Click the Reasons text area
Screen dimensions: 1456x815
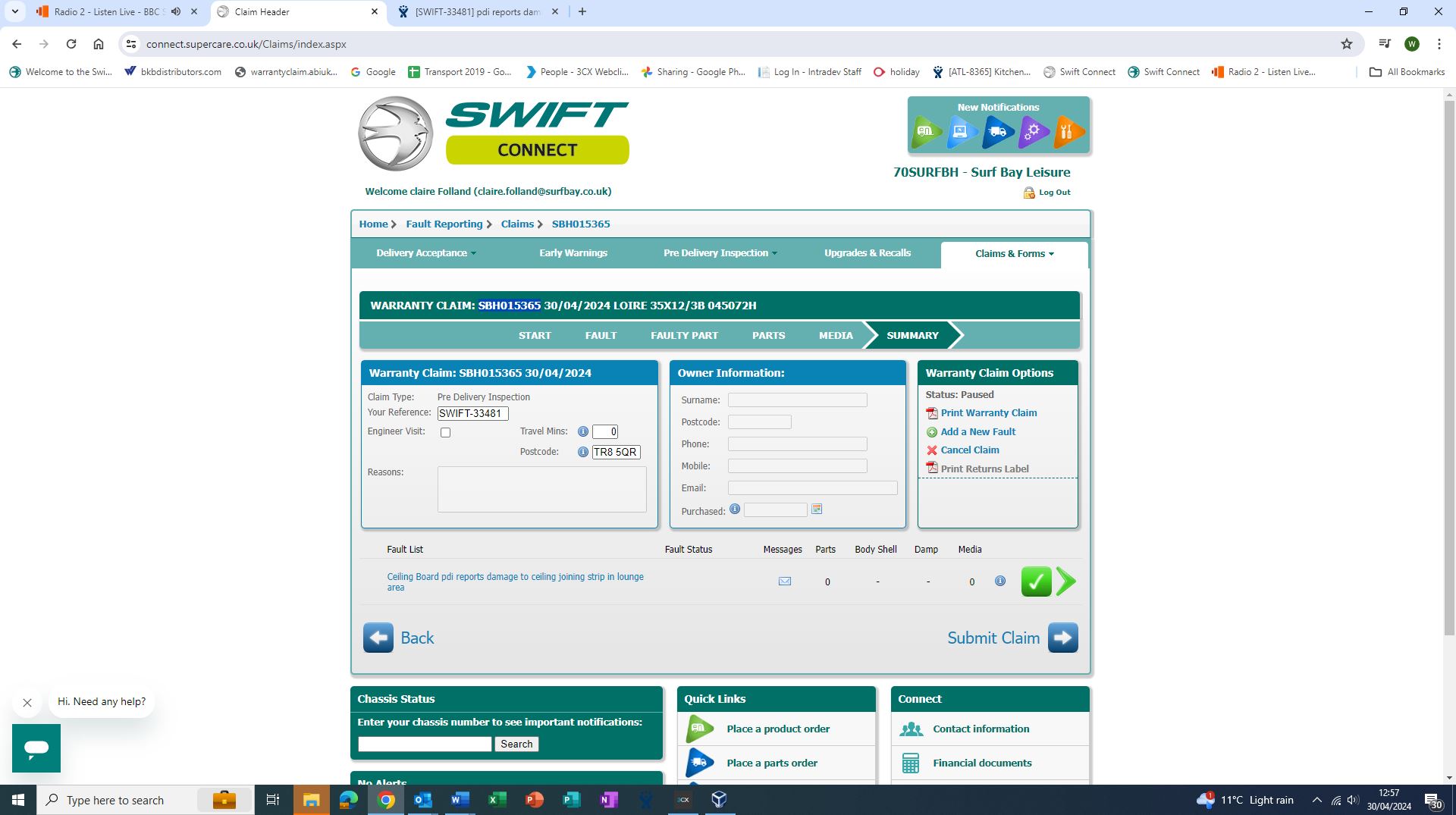pyautogui.click(x=542, y=490)
